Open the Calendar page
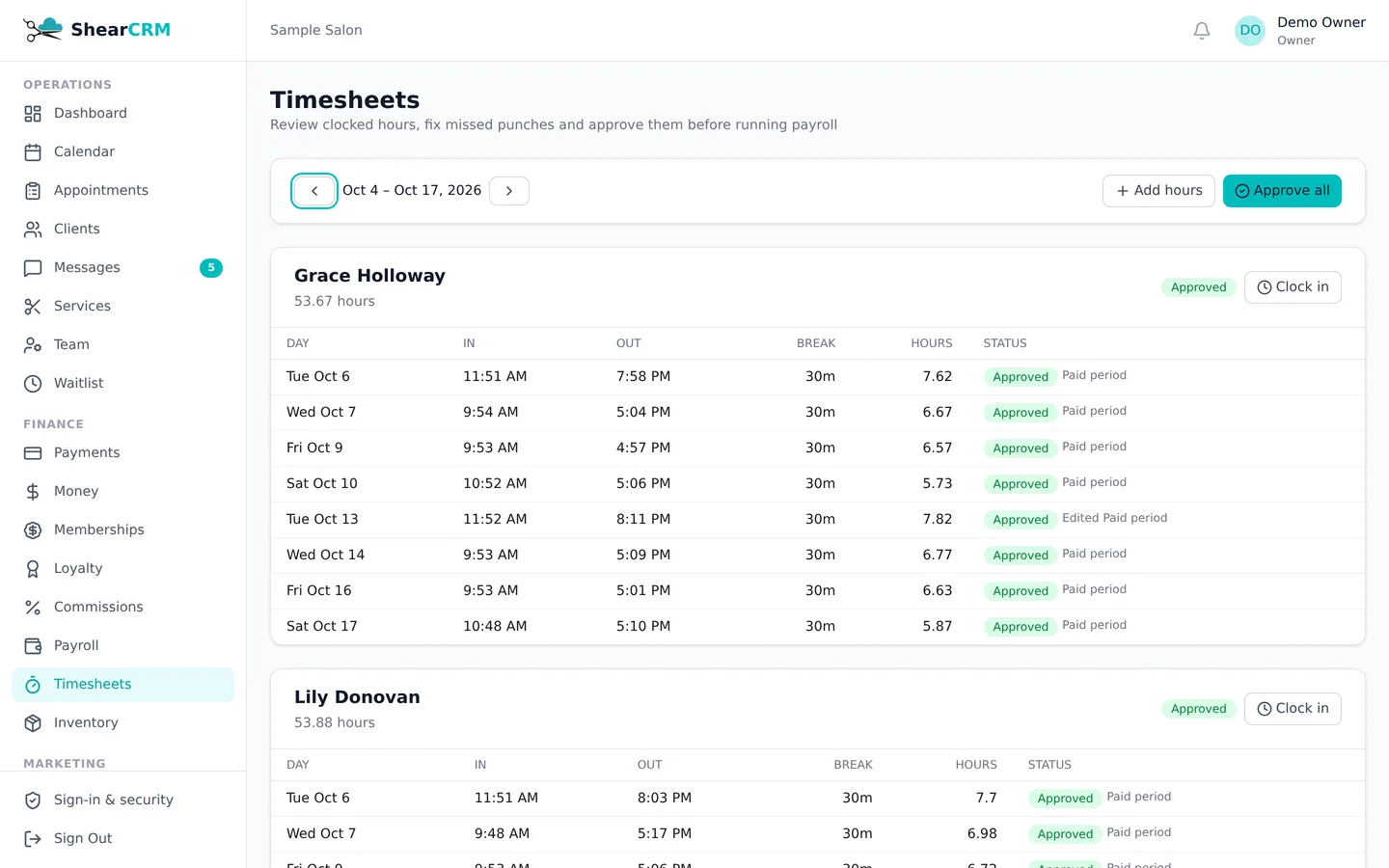 pyautogui.click(x=123, y=152)
